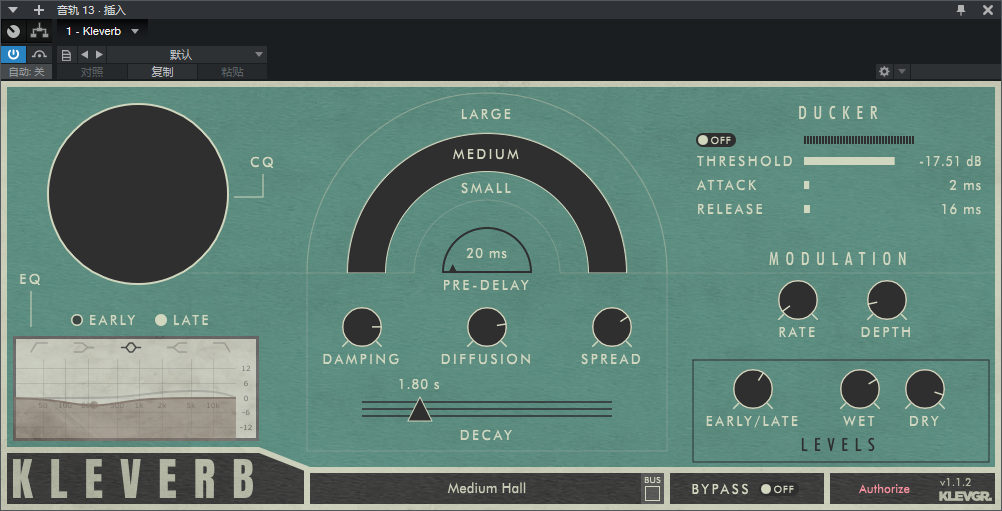Toggle automation mode 自动: 关
The width and height of the screenshot is (1002, 511).
[x=27, y=72]
